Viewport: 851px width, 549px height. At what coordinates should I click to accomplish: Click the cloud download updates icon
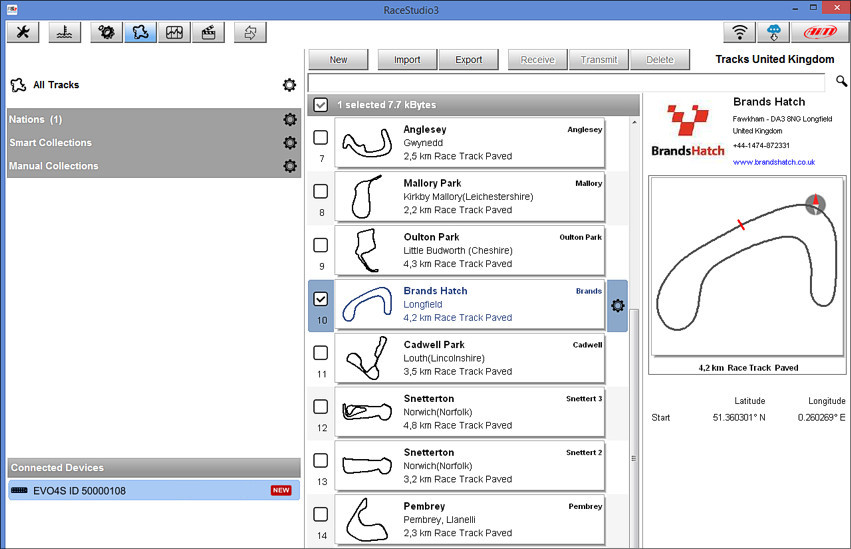tap(774, 33)
